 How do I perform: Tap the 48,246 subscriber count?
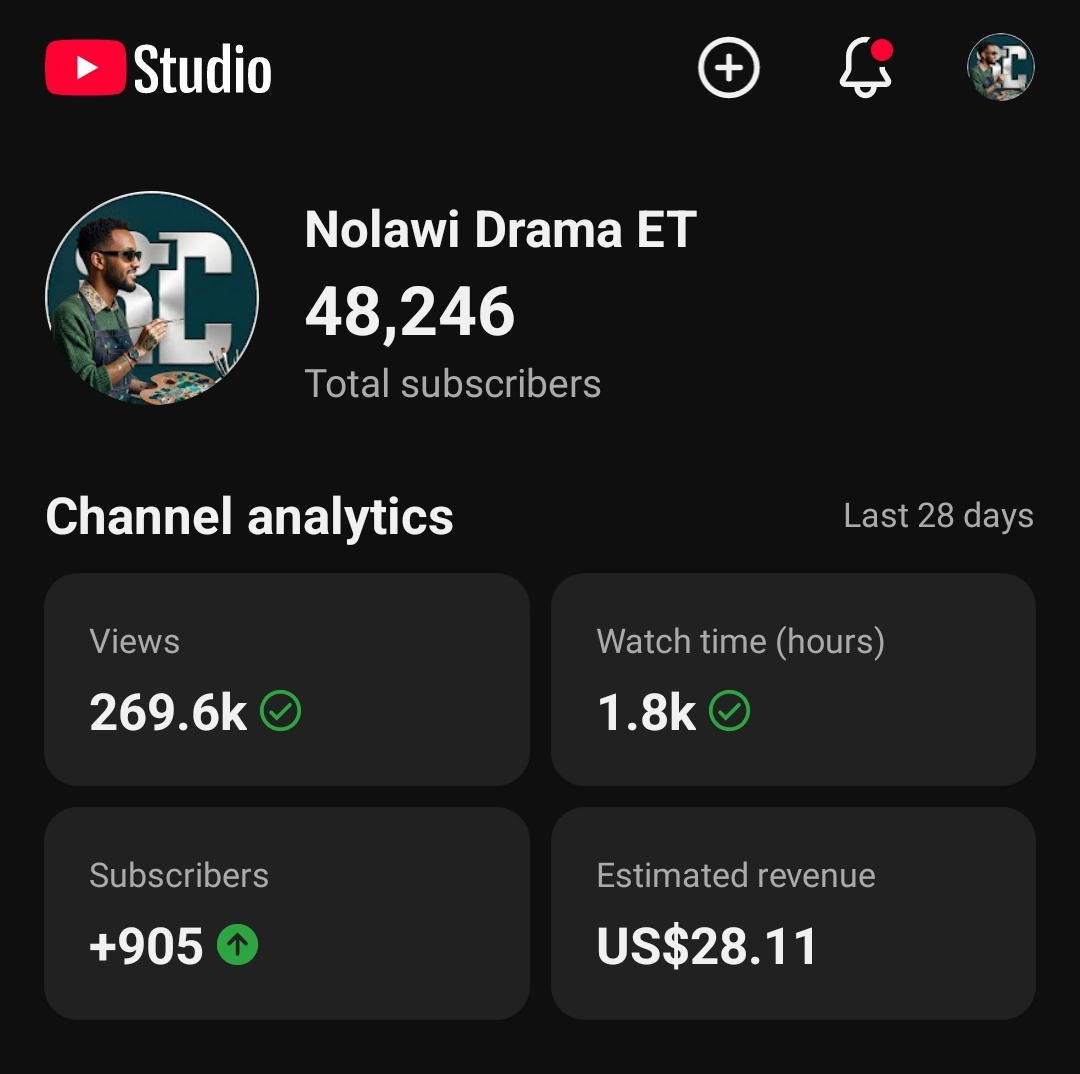[x=410, y=313]
